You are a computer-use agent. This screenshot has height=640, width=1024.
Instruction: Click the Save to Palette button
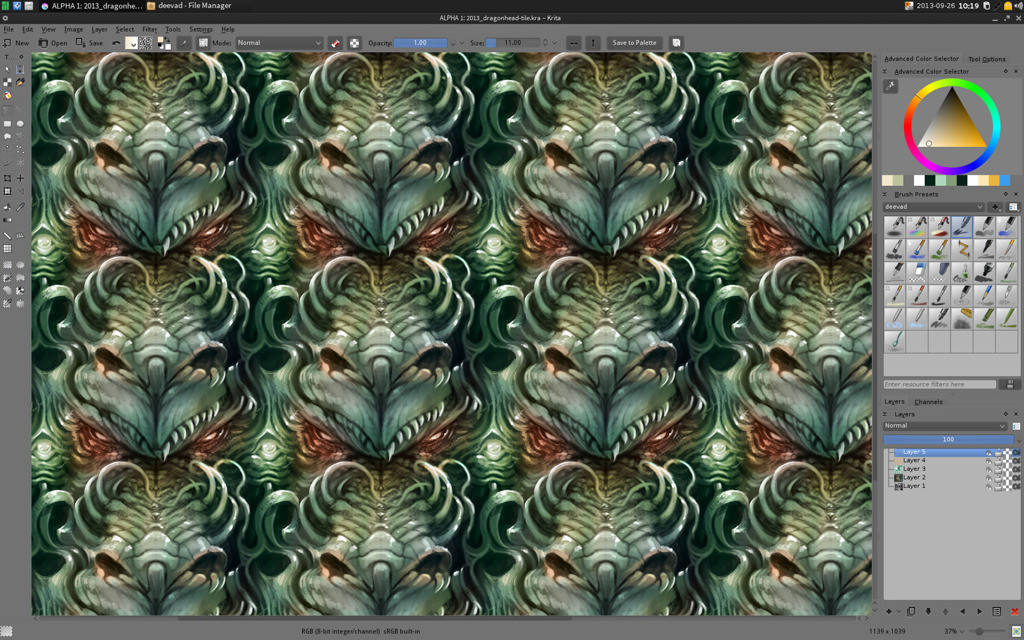coord(634,43)
